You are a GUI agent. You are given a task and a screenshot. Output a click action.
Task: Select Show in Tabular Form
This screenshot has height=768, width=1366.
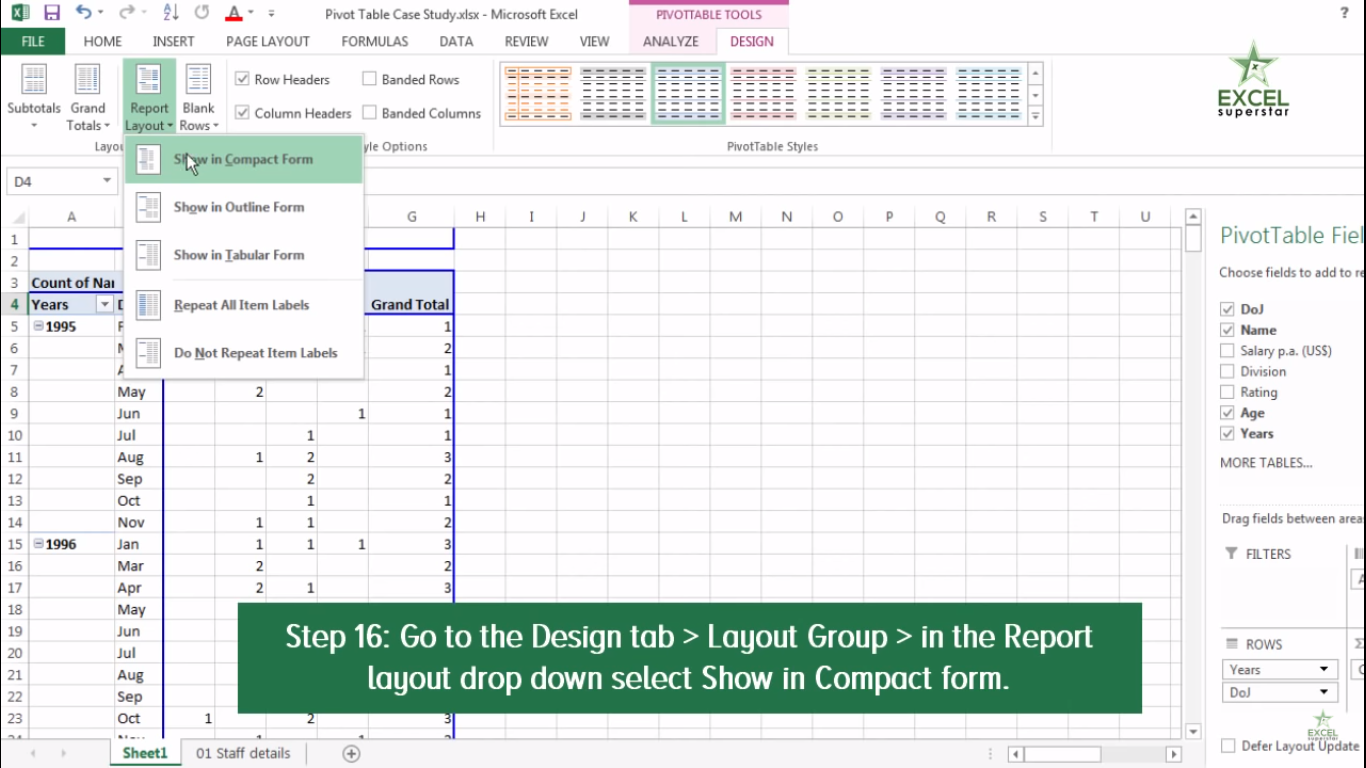tap(243, 255)
